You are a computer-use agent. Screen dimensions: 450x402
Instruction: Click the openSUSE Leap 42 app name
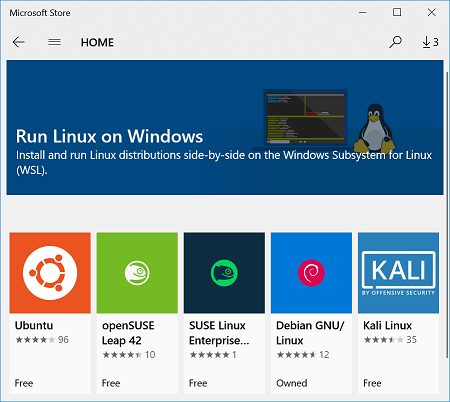click(128, 333)
